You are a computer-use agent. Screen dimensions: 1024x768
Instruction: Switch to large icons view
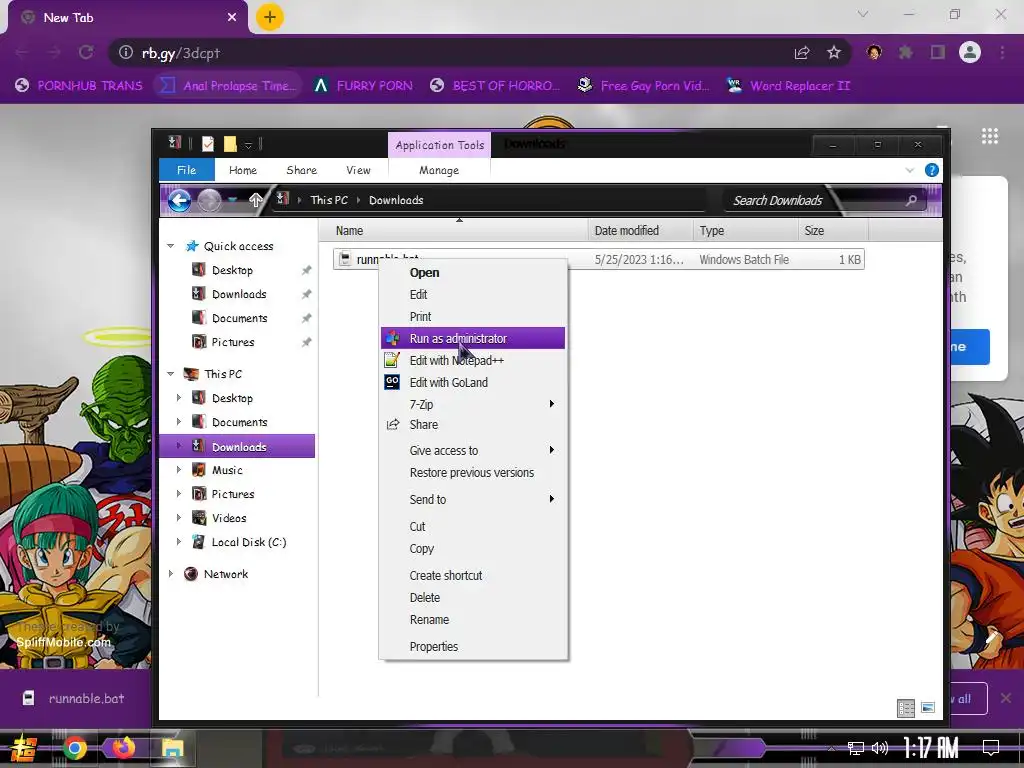pos(928,707)
